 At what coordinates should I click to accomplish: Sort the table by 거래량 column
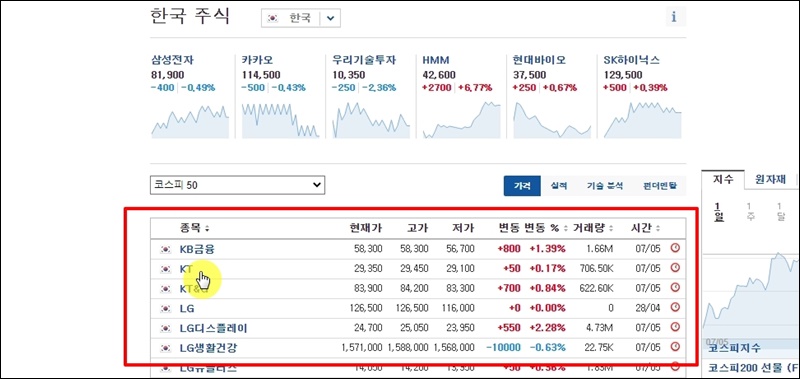[593, 228]
